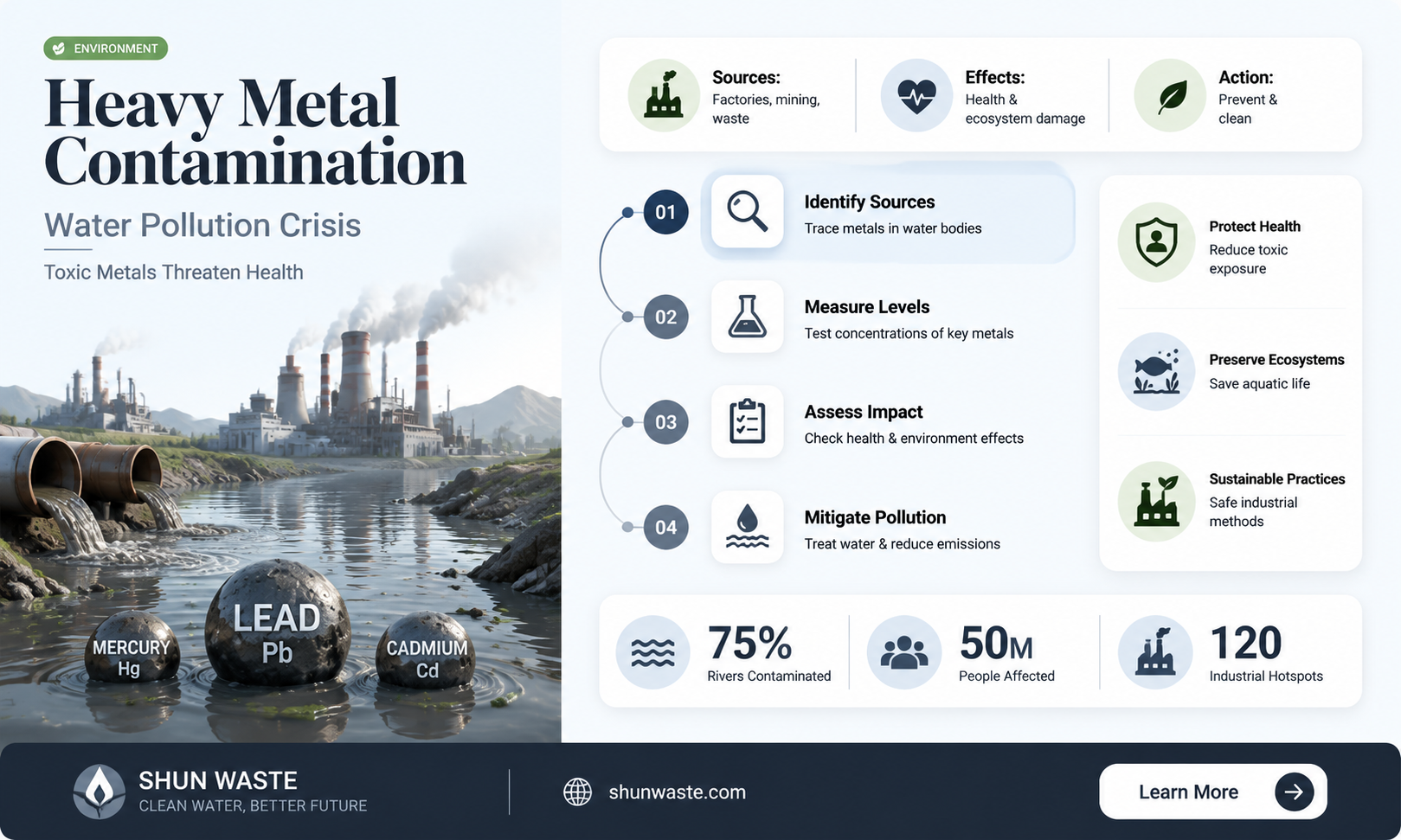Click Factories, mining, waste text

pos(766,109)
